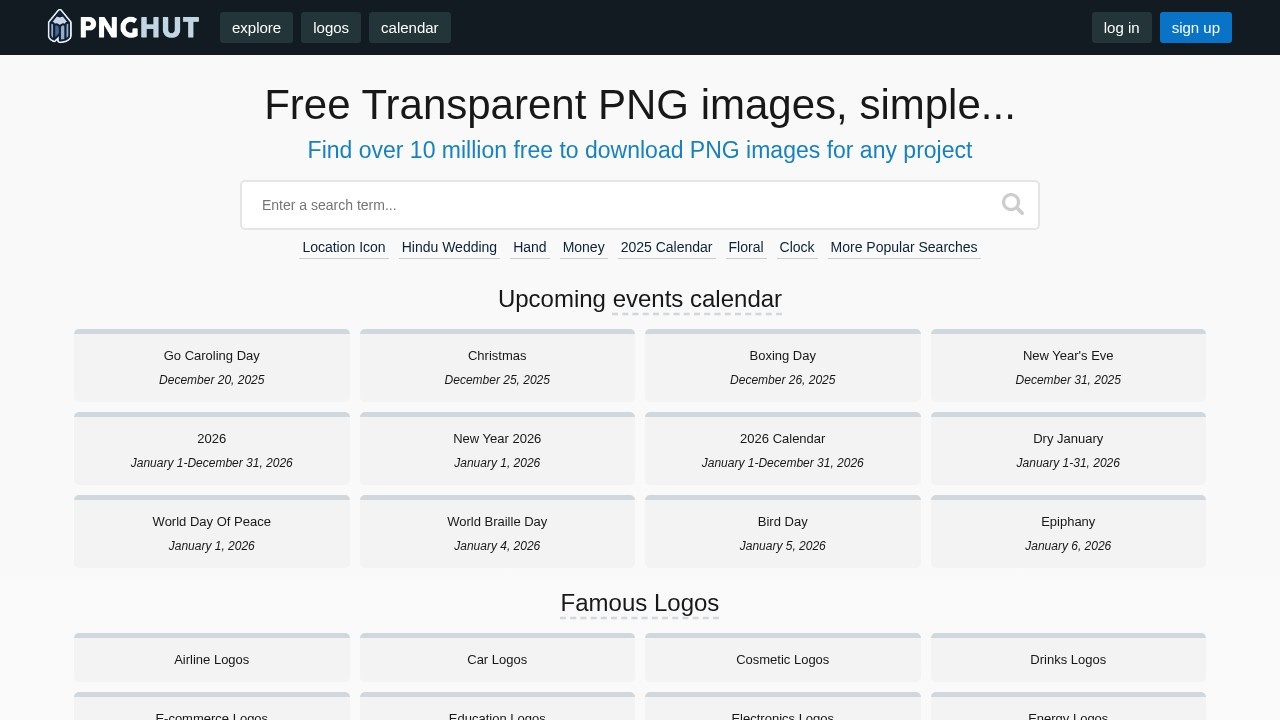Viewport: 1280px width, 720px height.
Task: Go to the calendar page
Action: click(409, 28)
